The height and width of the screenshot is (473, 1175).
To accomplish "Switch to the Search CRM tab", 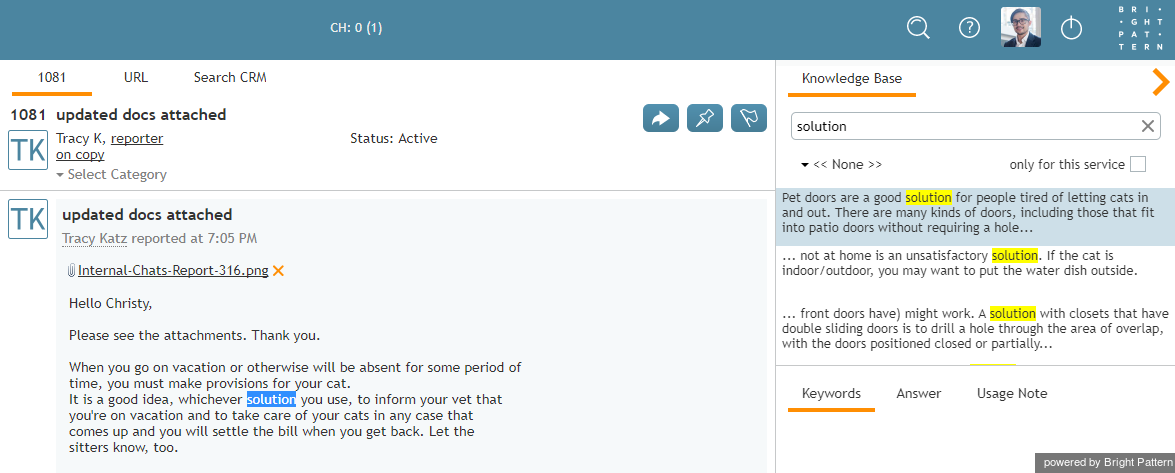I will pos(230,77).
